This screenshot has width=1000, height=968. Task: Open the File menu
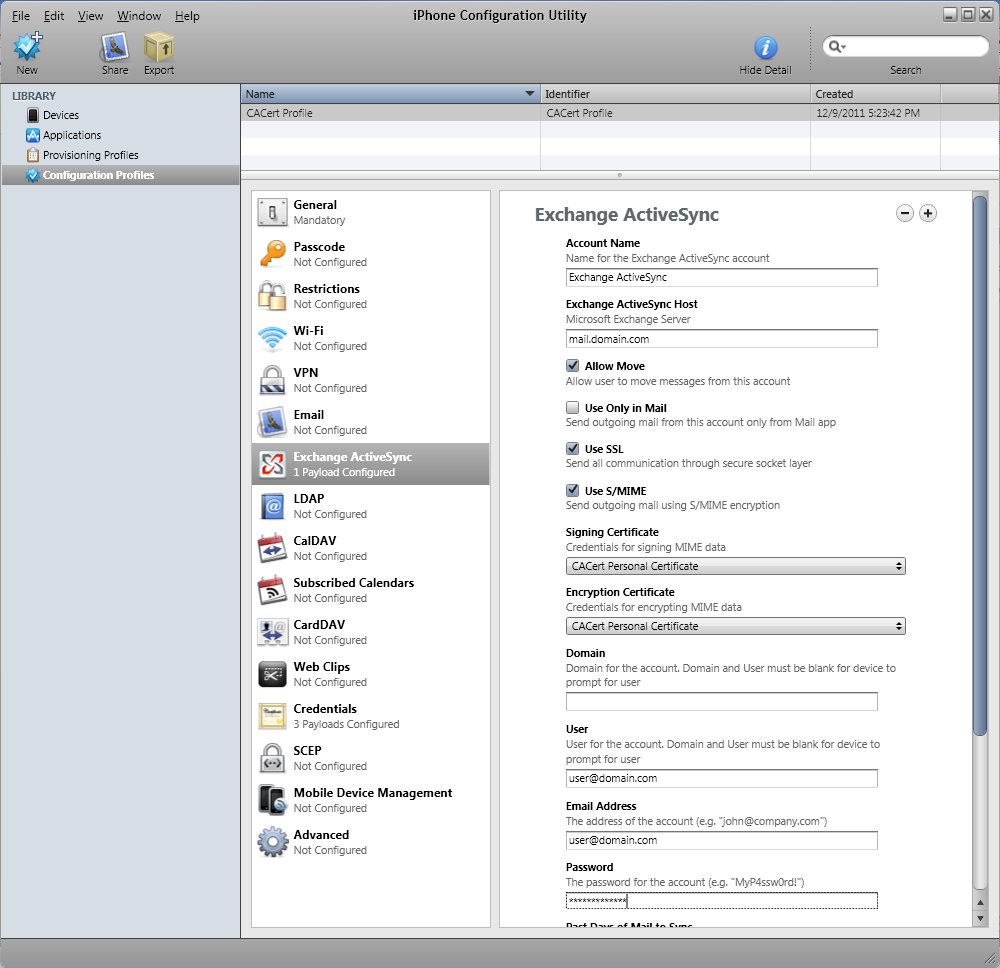(21, 16)
